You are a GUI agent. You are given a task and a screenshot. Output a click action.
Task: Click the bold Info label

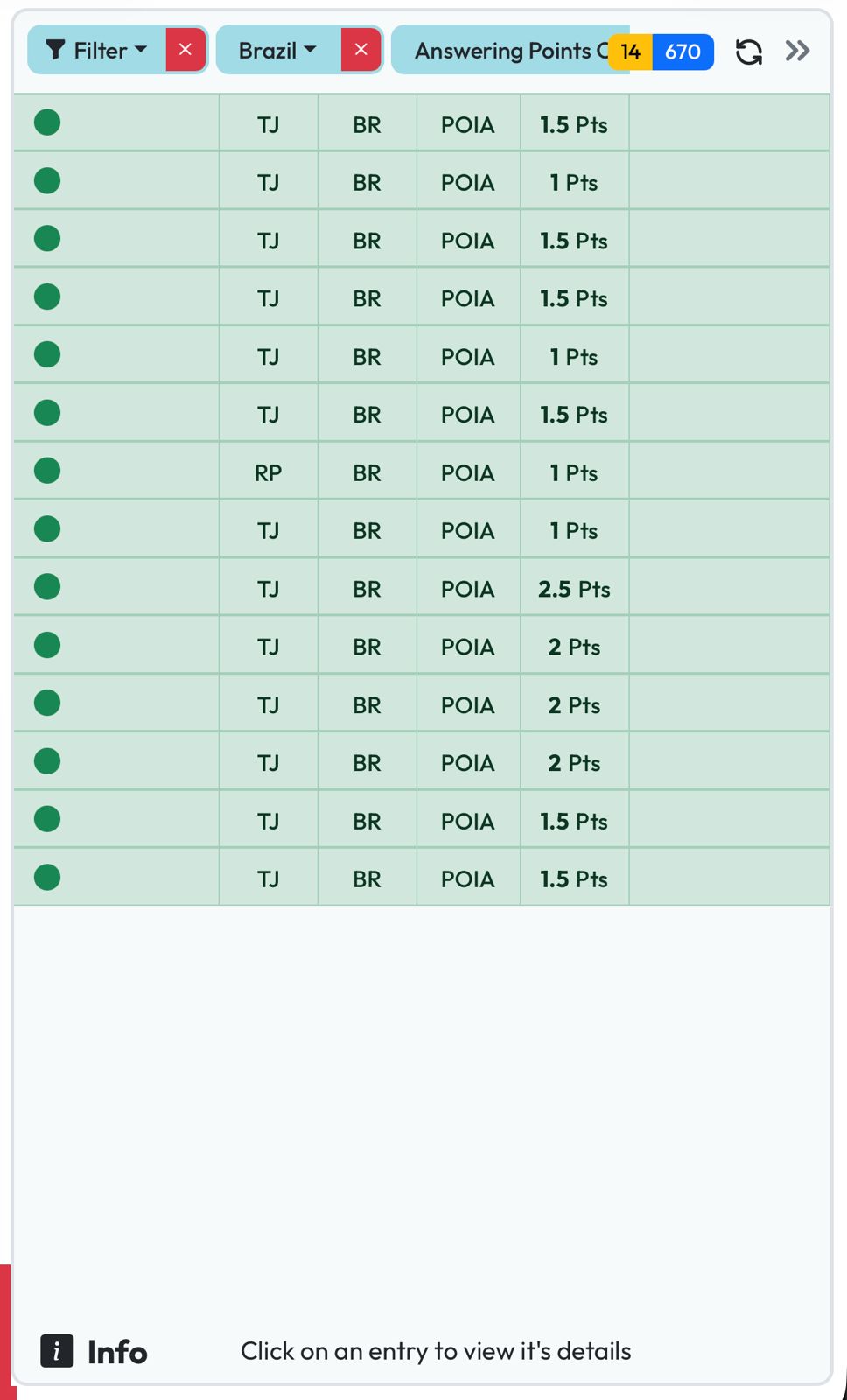[x=117, y=1352]
